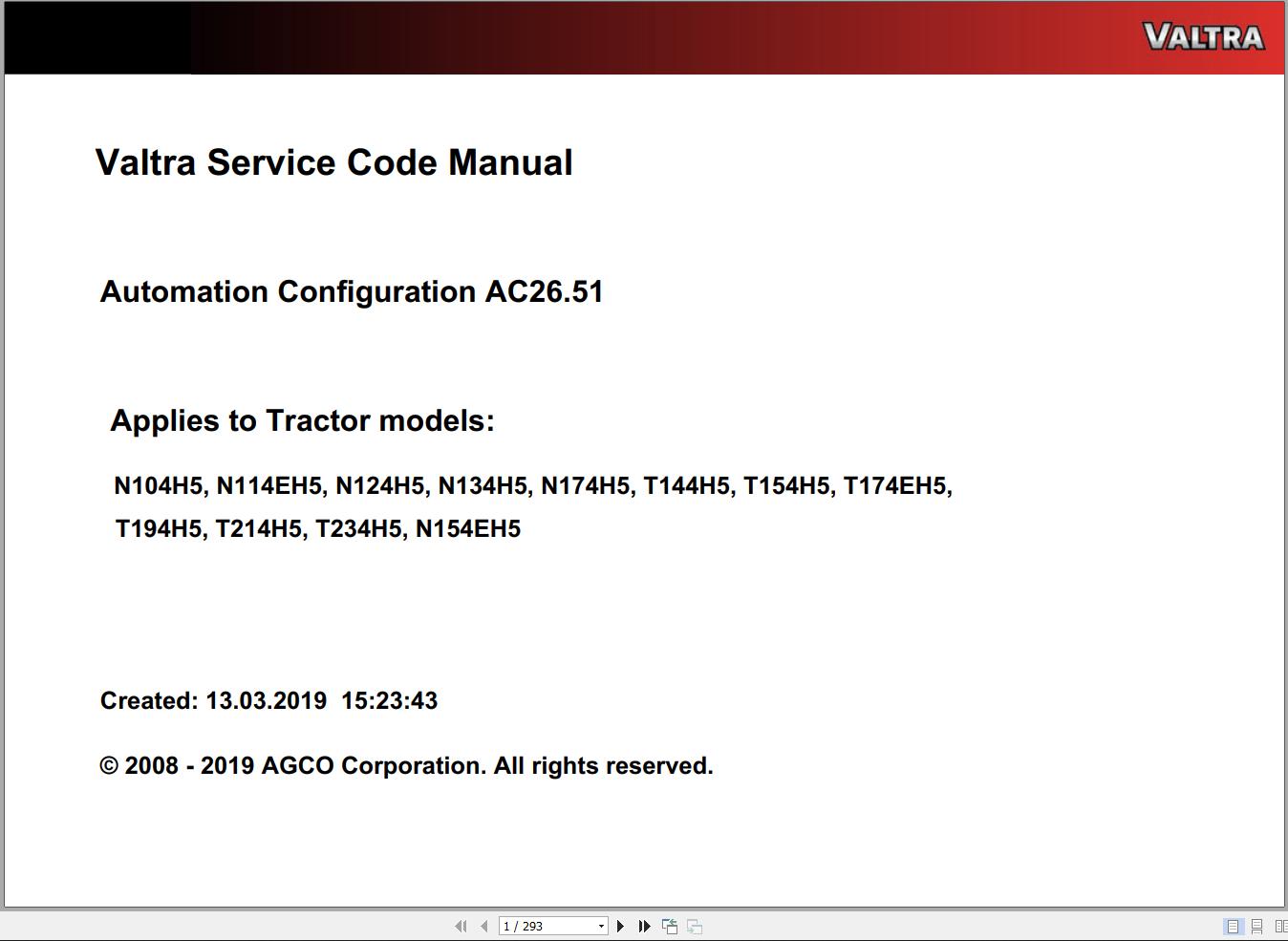
Task: Jump to the last page
Action: point(644,926)
